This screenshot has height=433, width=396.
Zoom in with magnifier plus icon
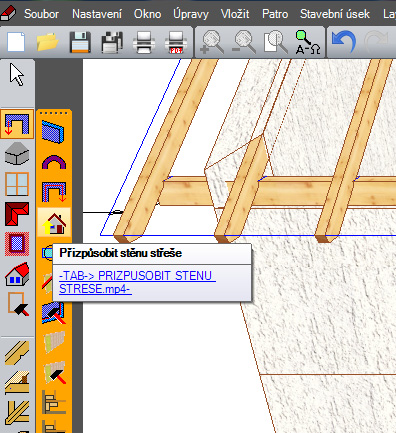[212, 42]
